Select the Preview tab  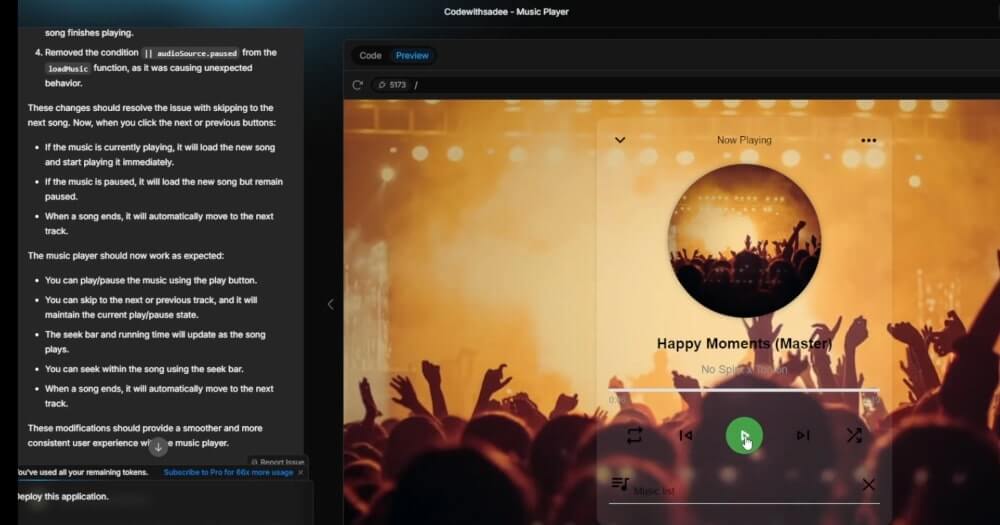(412, 56)
